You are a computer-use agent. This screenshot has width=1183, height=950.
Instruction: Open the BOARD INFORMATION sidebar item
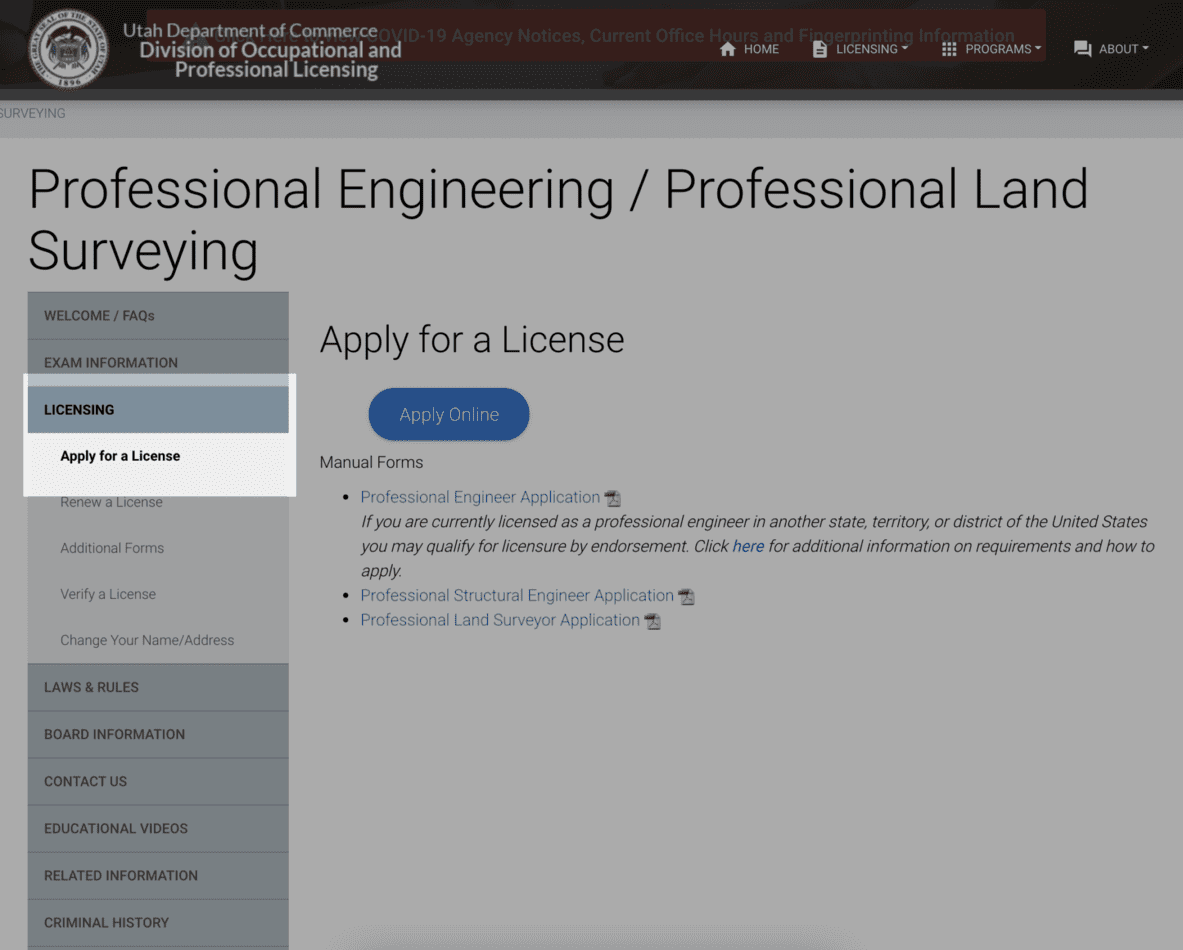[114, 734]
